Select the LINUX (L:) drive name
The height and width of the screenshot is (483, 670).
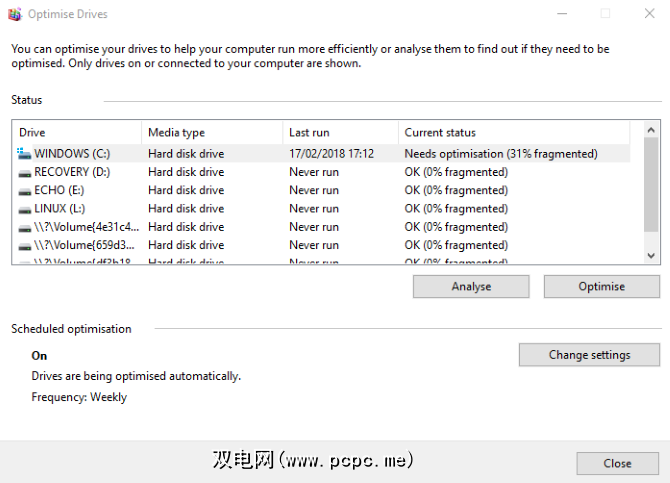[59, 209]
